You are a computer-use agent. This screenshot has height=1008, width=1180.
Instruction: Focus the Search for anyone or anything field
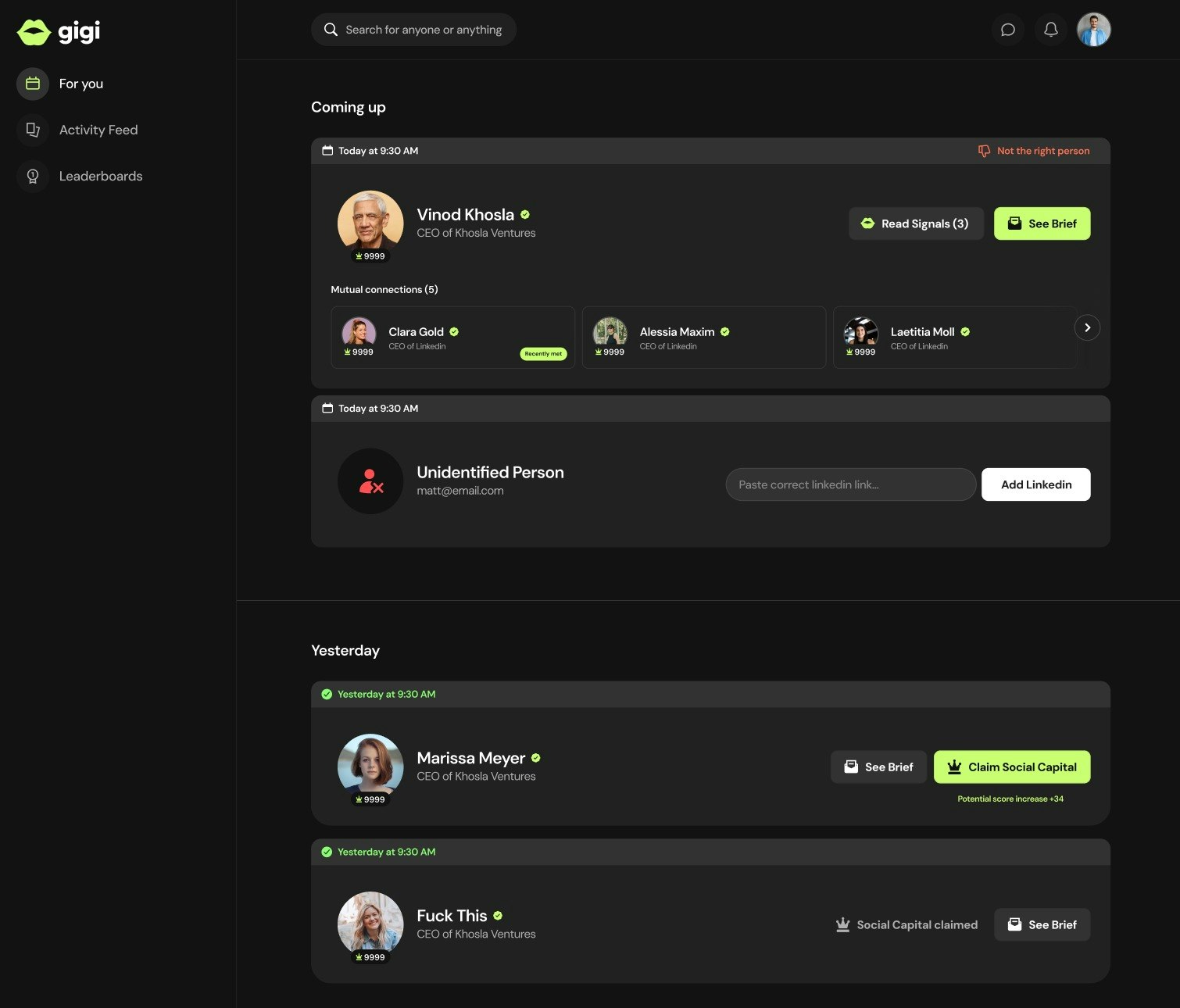point(413,30)
